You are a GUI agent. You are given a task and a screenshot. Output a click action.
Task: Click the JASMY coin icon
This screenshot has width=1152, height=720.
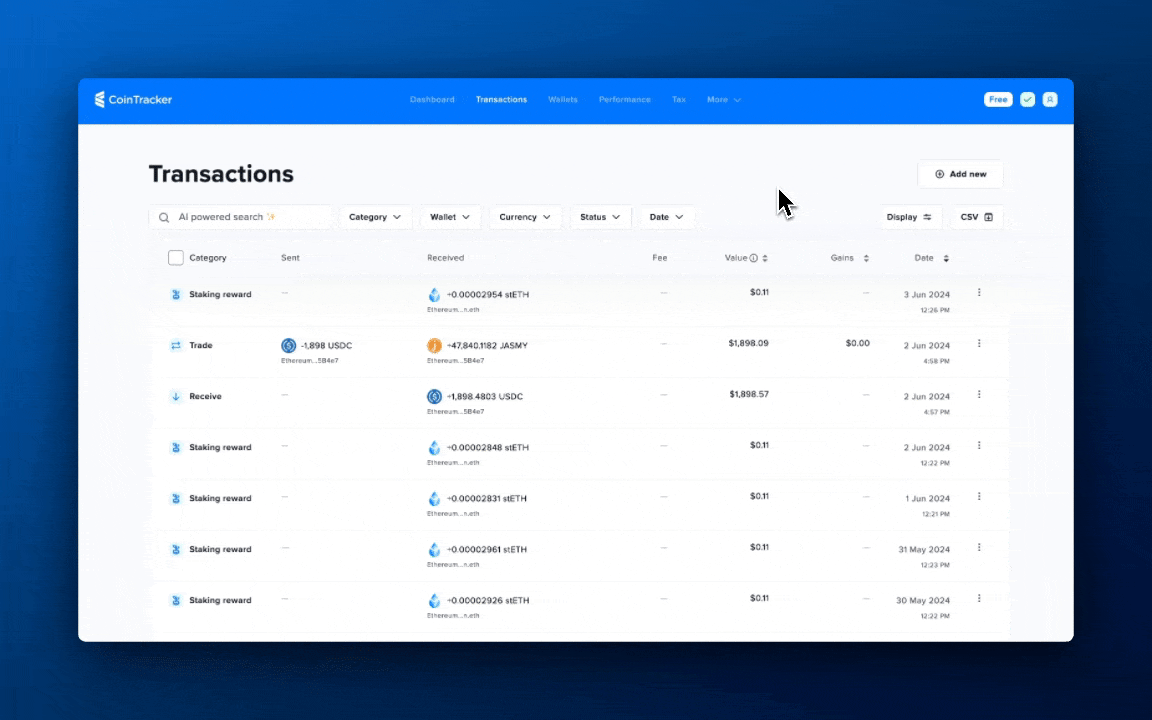tap(434, 345)
